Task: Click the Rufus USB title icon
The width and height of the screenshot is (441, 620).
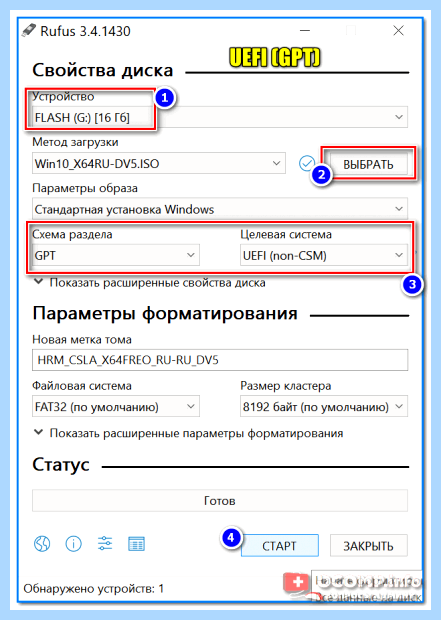Action: coord(29,30)
